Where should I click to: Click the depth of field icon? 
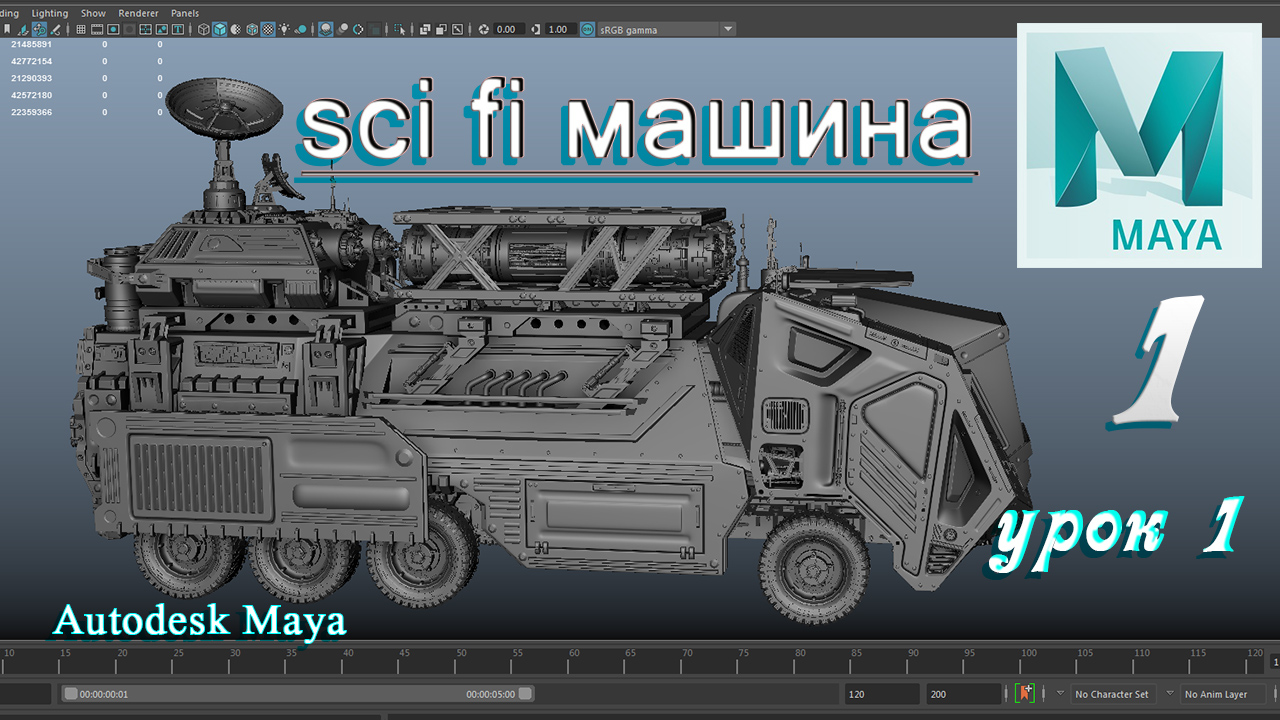375,29
